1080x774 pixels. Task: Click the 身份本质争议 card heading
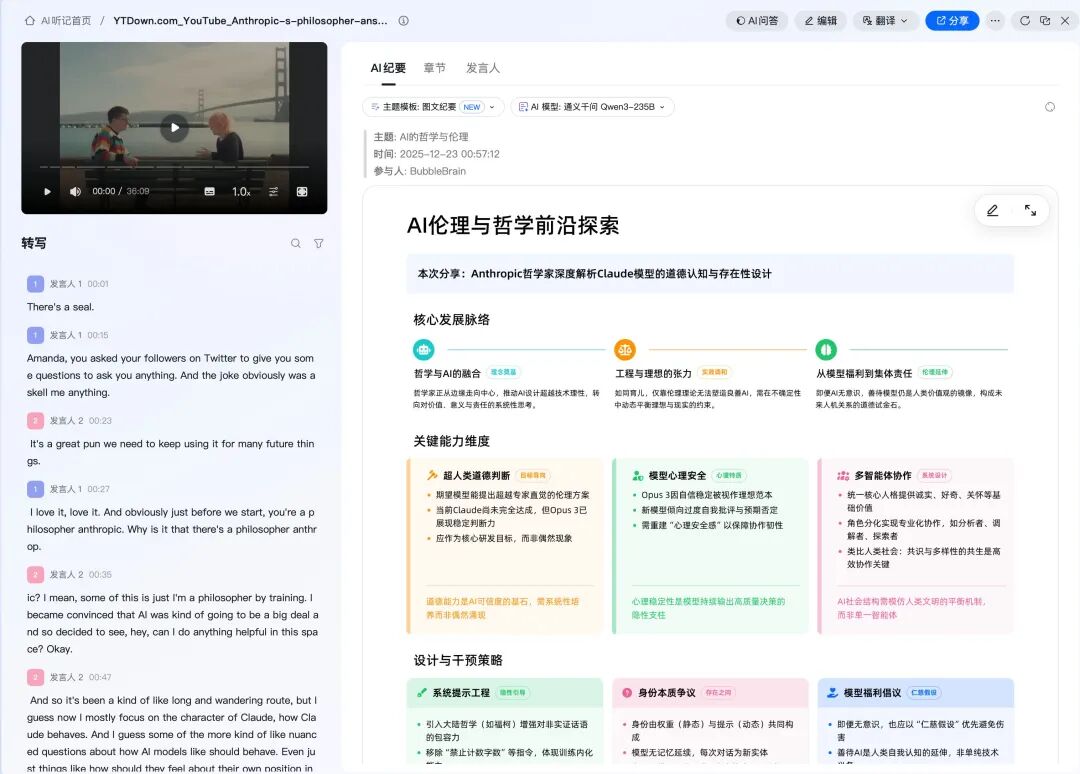click(x=666, y=693)
